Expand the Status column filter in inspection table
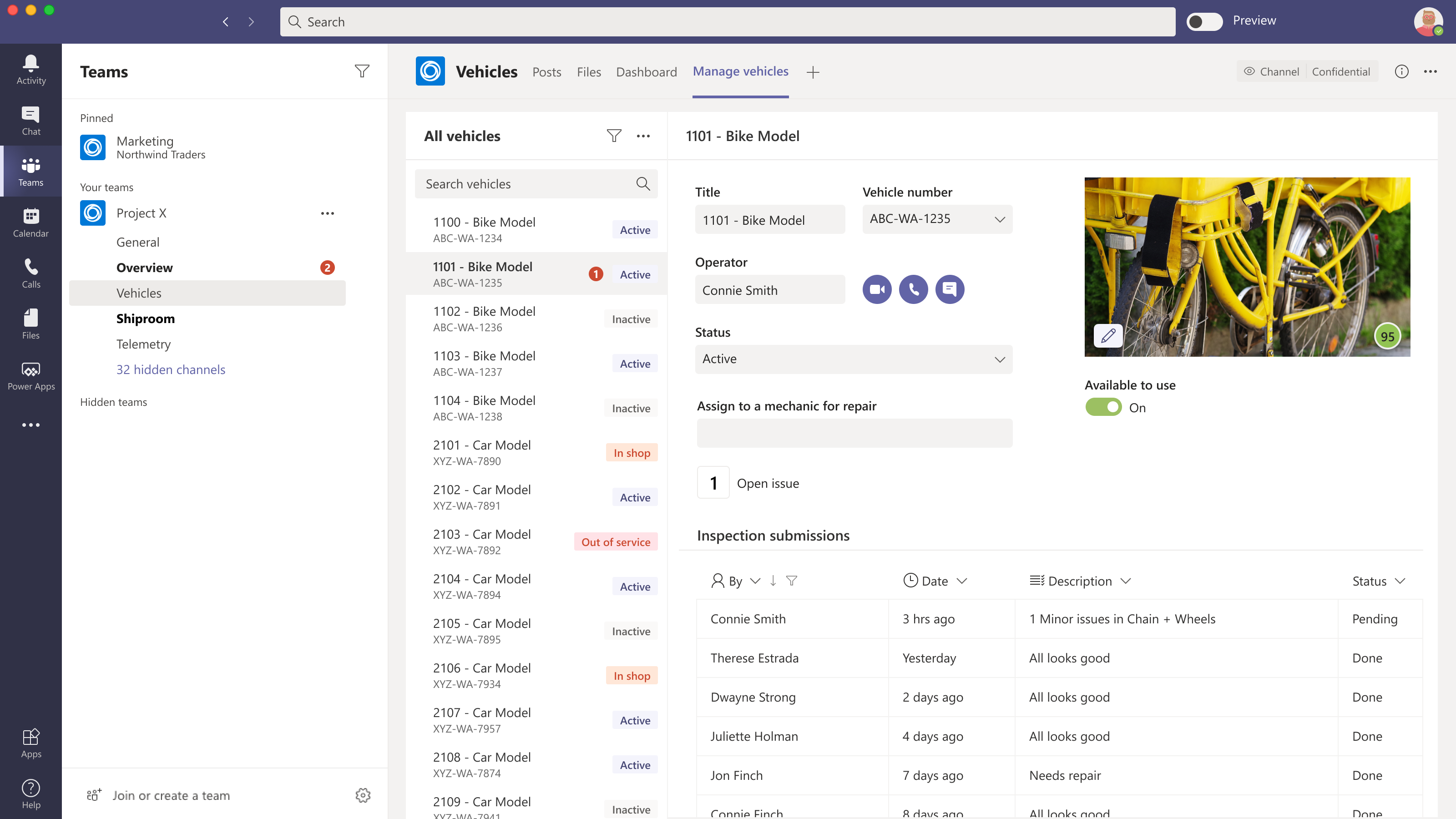Image resolution: width=1456 pixels, height=819 pixels. (x=1400, y=581)
